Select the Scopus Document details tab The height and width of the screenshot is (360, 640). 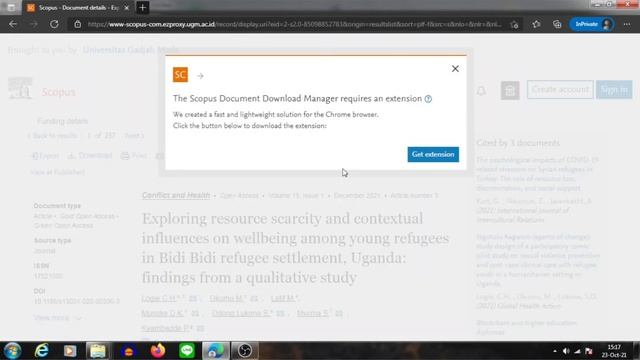tap(78, 7)
